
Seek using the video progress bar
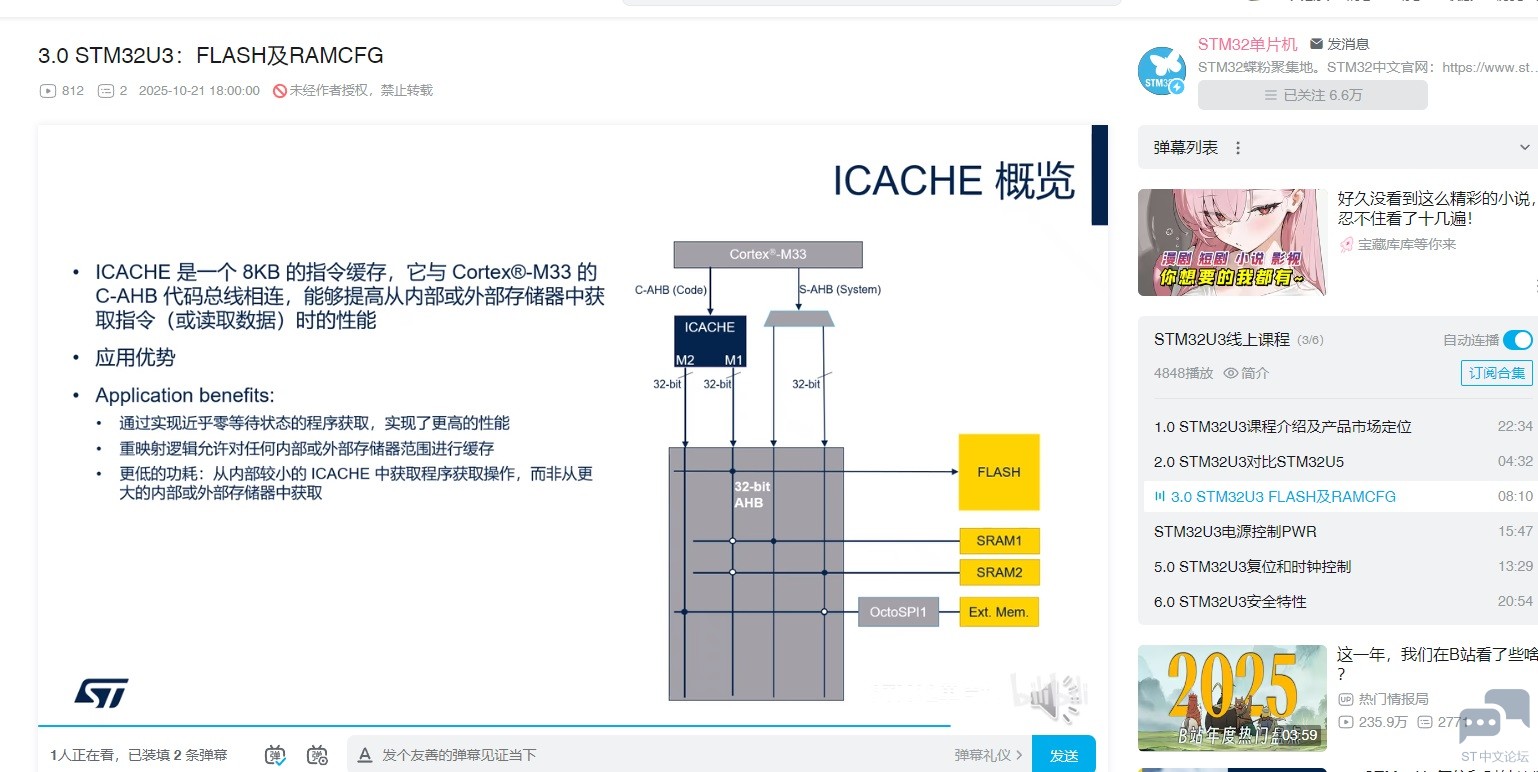[x=573, y=725]
